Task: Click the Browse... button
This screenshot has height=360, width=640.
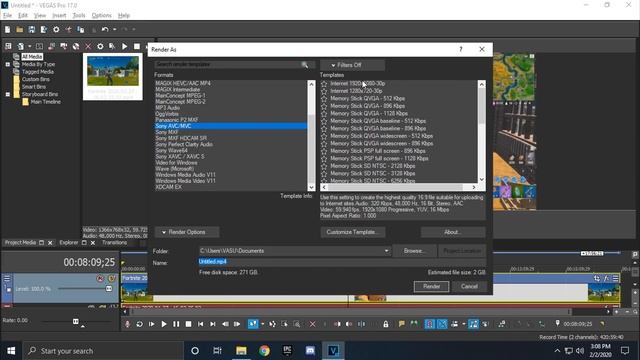Action: point(414,251)
